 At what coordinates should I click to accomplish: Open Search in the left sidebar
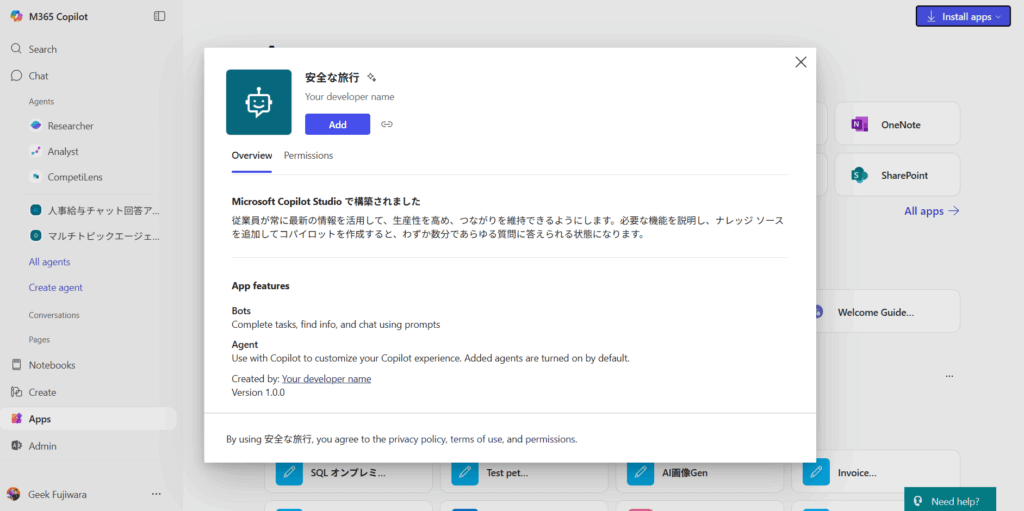pos(42,49)
